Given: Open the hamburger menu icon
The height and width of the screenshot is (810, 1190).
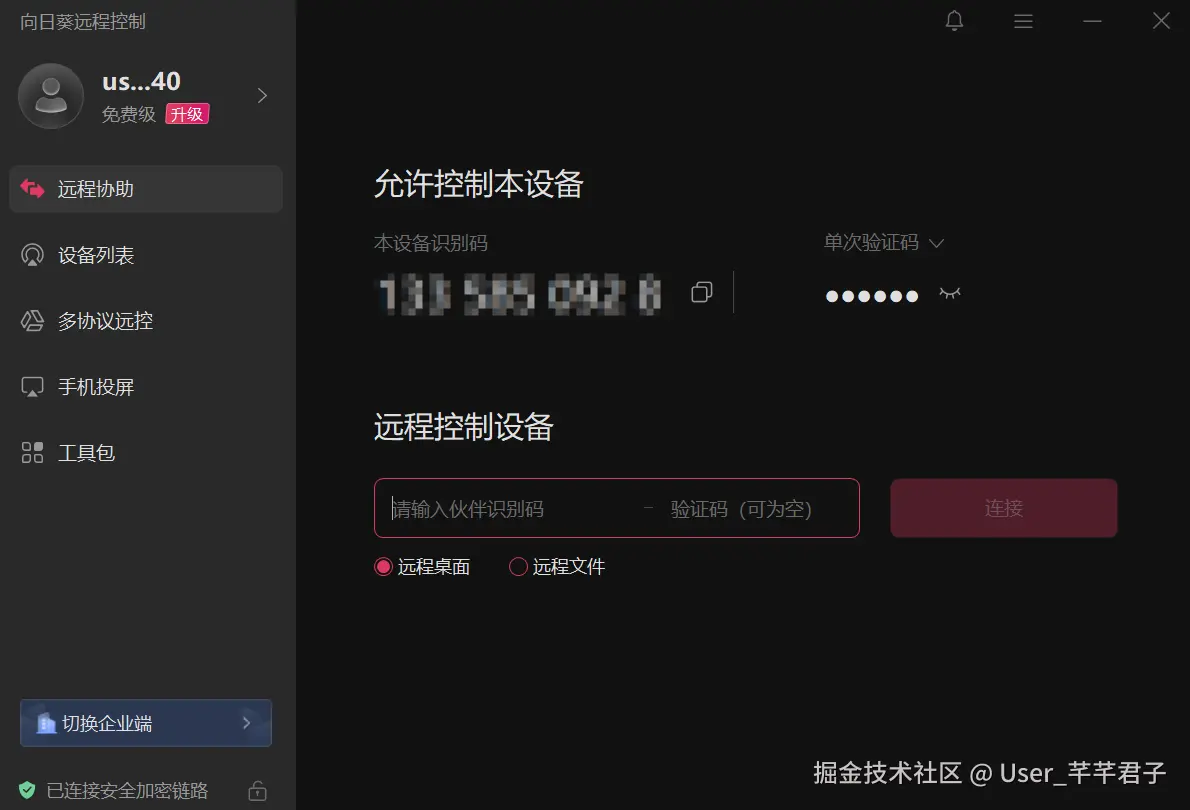Looking at the screenshot, I should click(x=1023, y=21).
